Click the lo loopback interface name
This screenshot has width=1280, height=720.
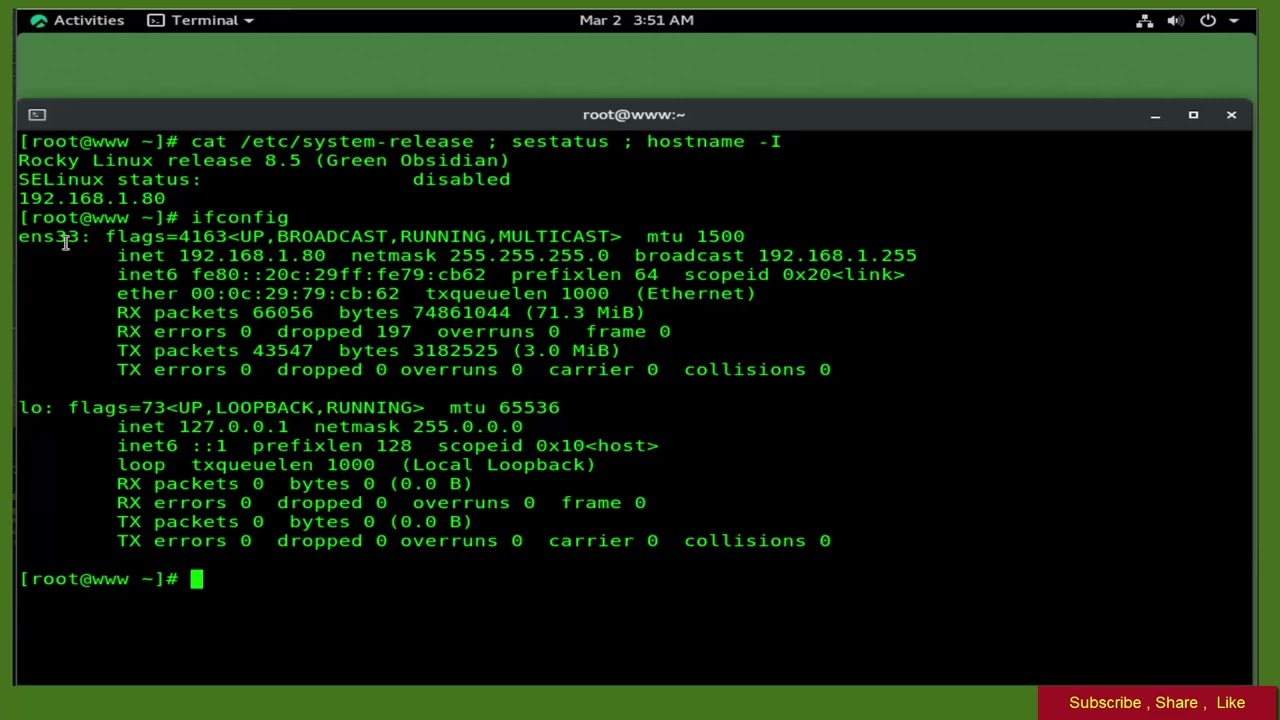coord(31,407)
